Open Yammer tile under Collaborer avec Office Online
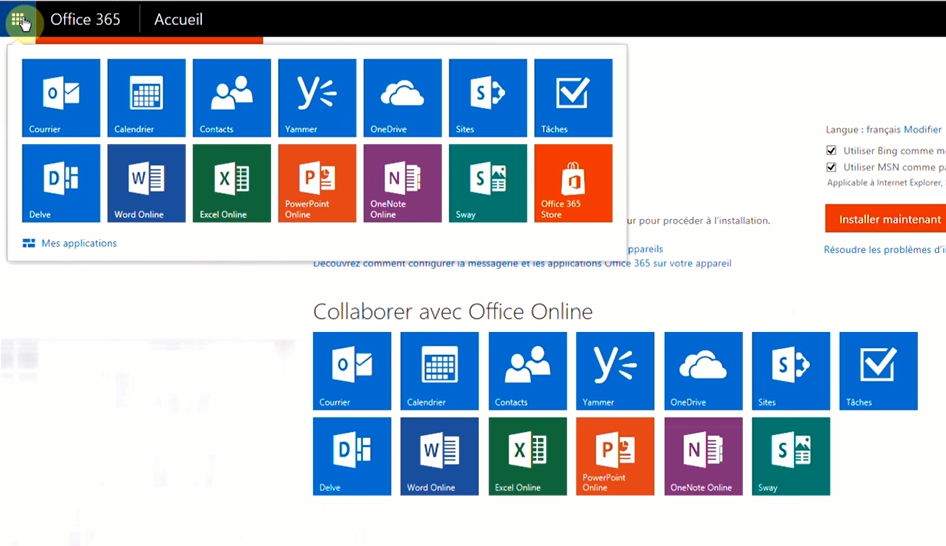This screenshot has height=546, width=946. pyautogui.click(x=615, y=371)
